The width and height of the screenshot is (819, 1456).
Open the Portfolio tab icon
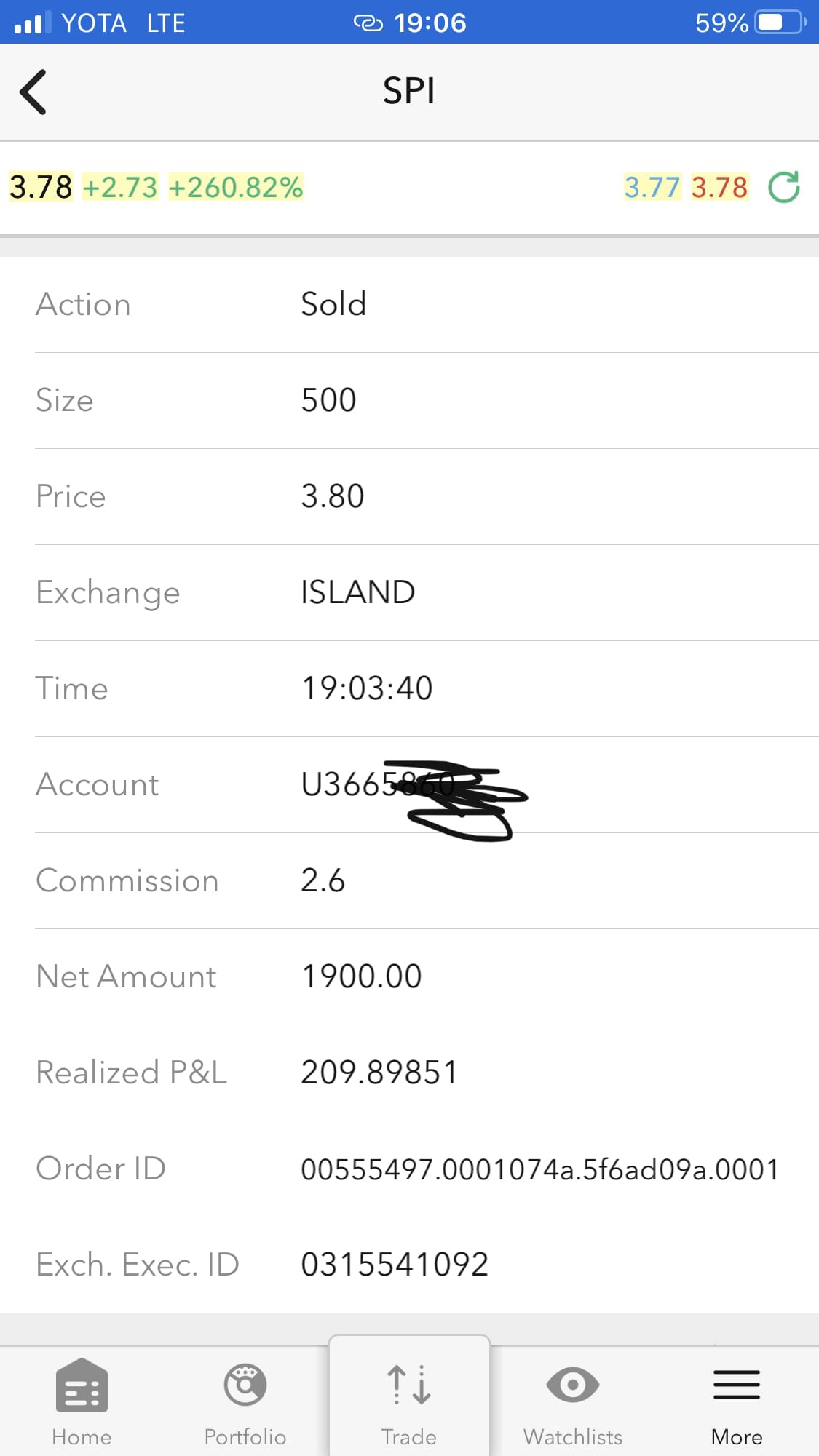click(x=245, y=1385)
